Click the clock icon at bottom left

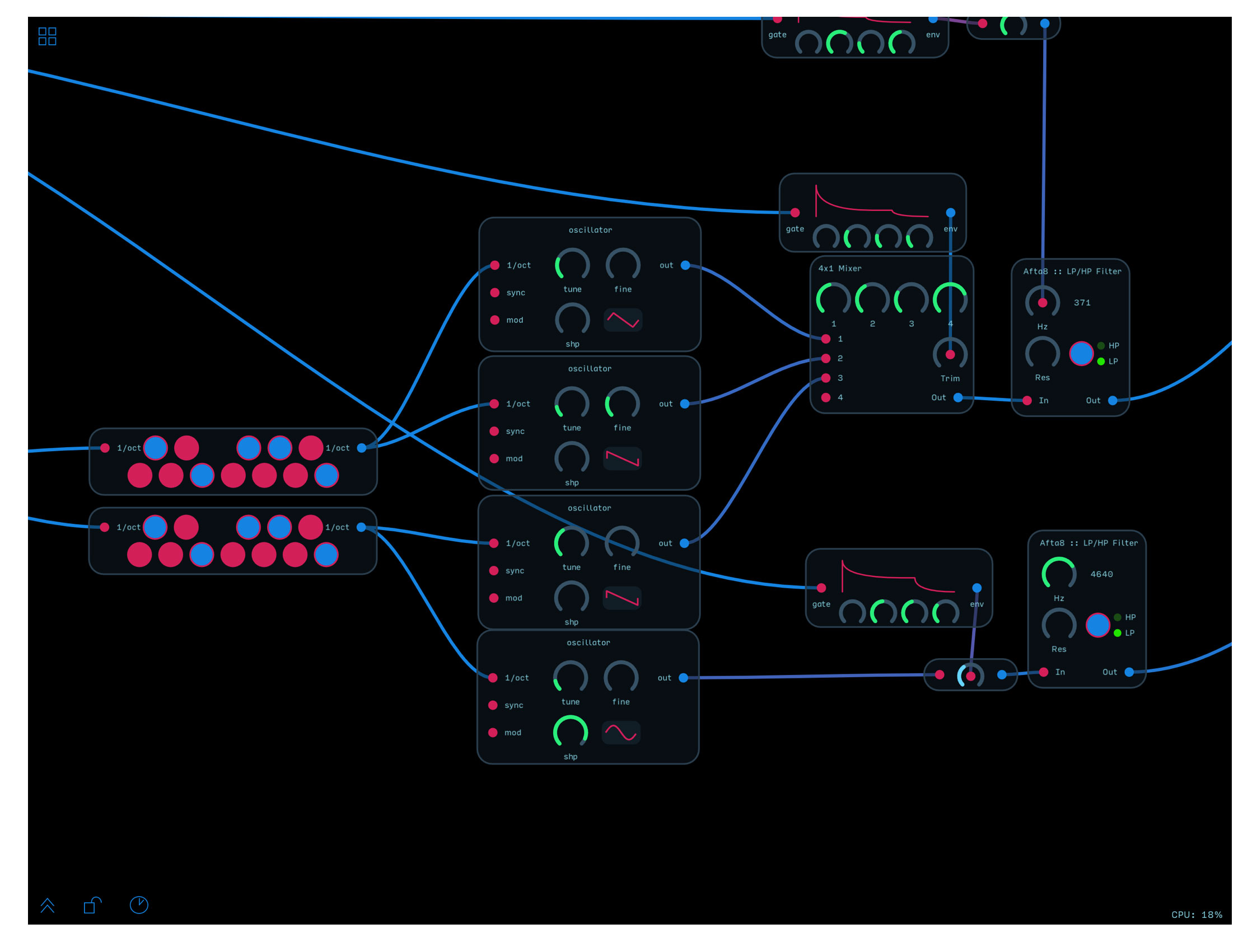point(139,905)
